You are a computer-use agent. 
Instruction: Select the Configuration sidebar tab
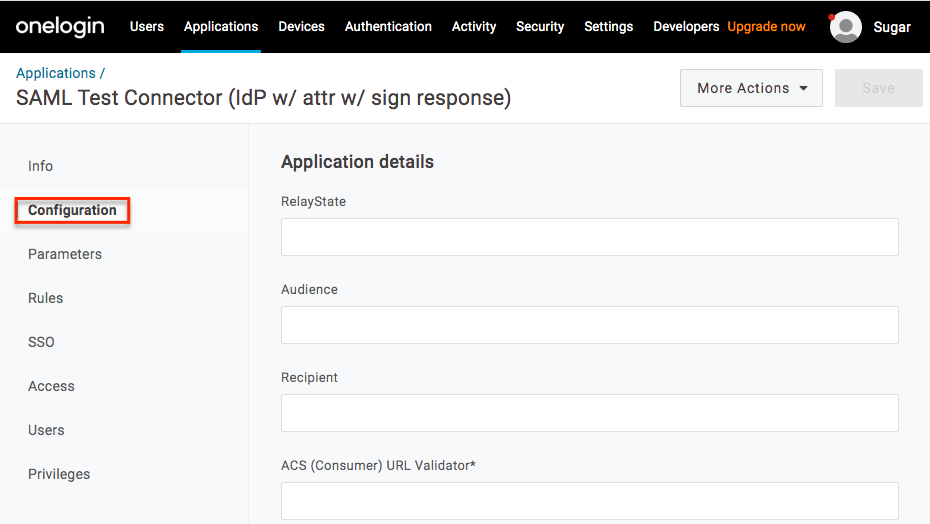coord(72,210)
